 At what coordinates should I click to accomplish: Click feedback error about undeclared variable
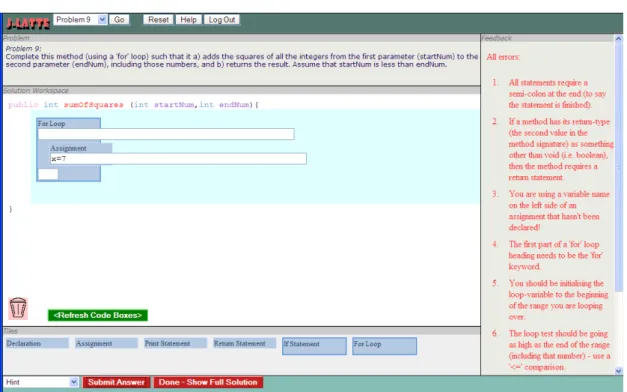click(x=559, y=210)
